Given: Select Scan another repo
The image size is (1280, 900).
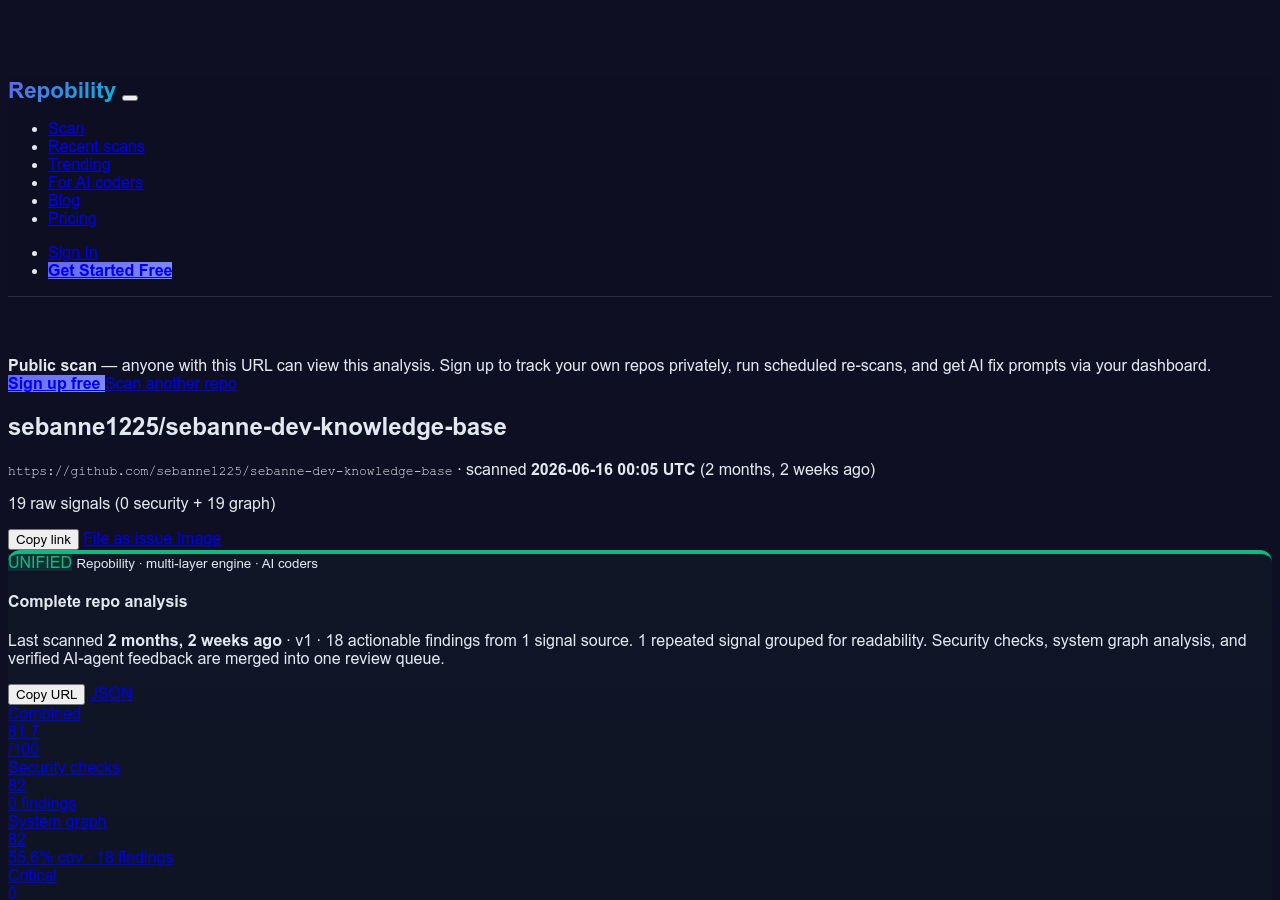Looking at the screenshot, I should (x=171, y=383).
